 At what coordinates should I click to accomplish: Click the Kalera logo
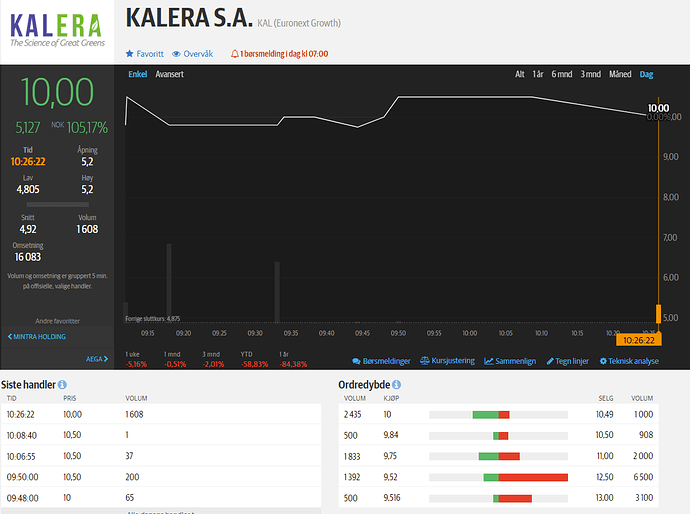click(57, 30)
